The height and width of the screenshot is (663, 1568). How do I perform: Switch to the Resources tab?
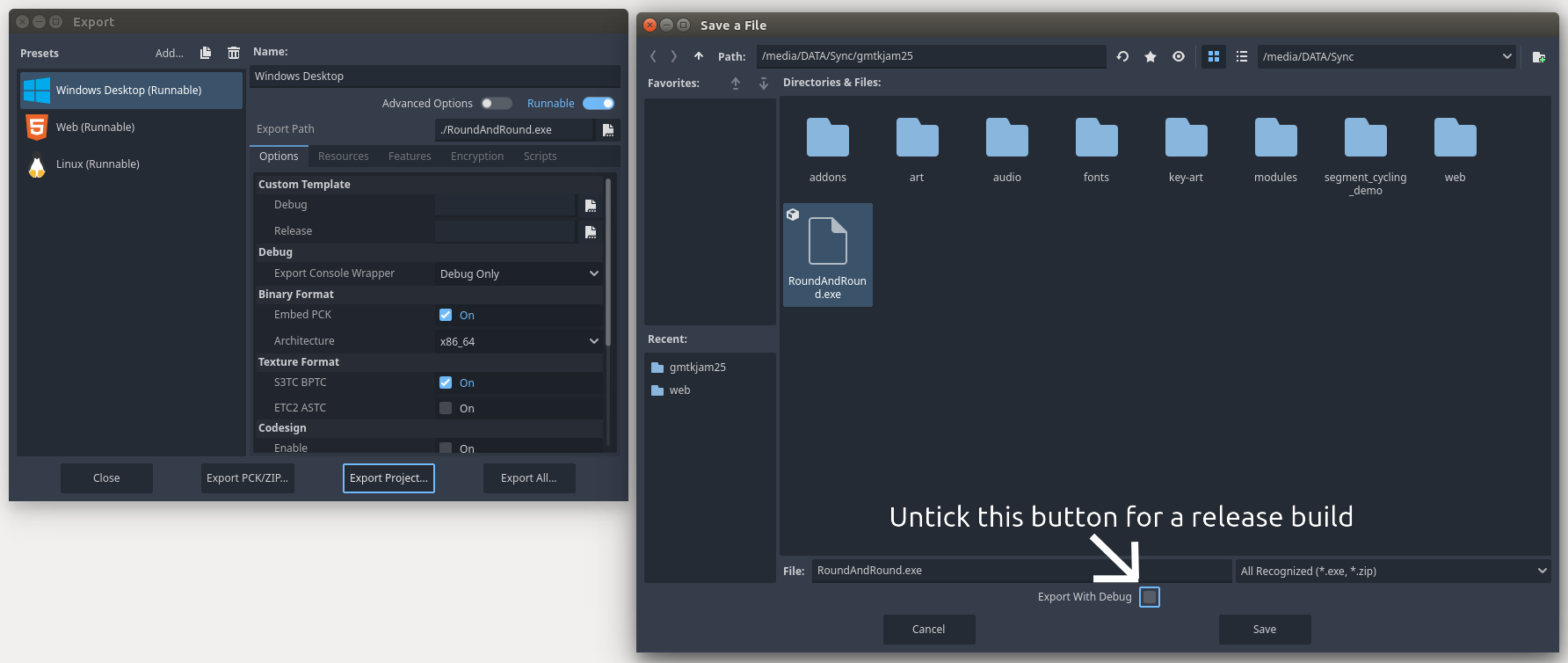click(x=343, y=157)
